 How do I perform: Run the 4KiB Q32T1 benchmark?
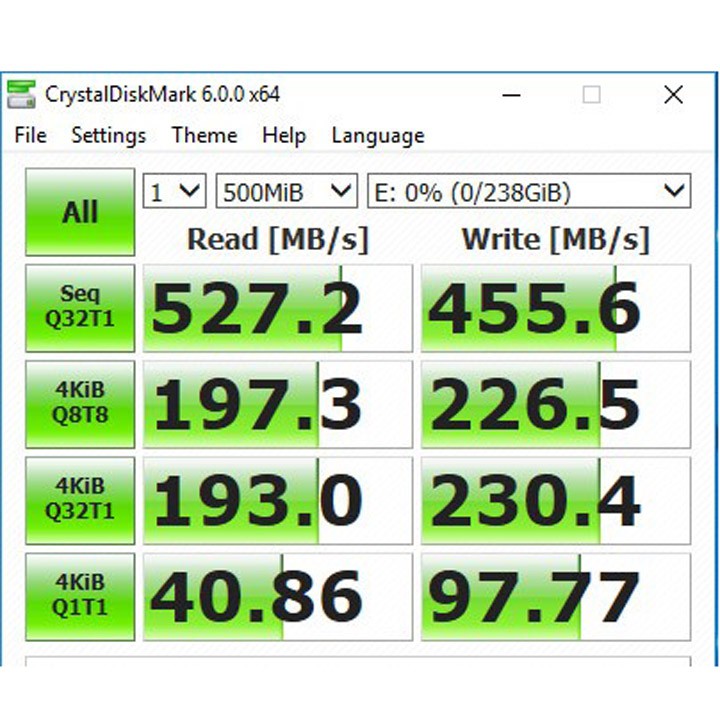(80, 500)
